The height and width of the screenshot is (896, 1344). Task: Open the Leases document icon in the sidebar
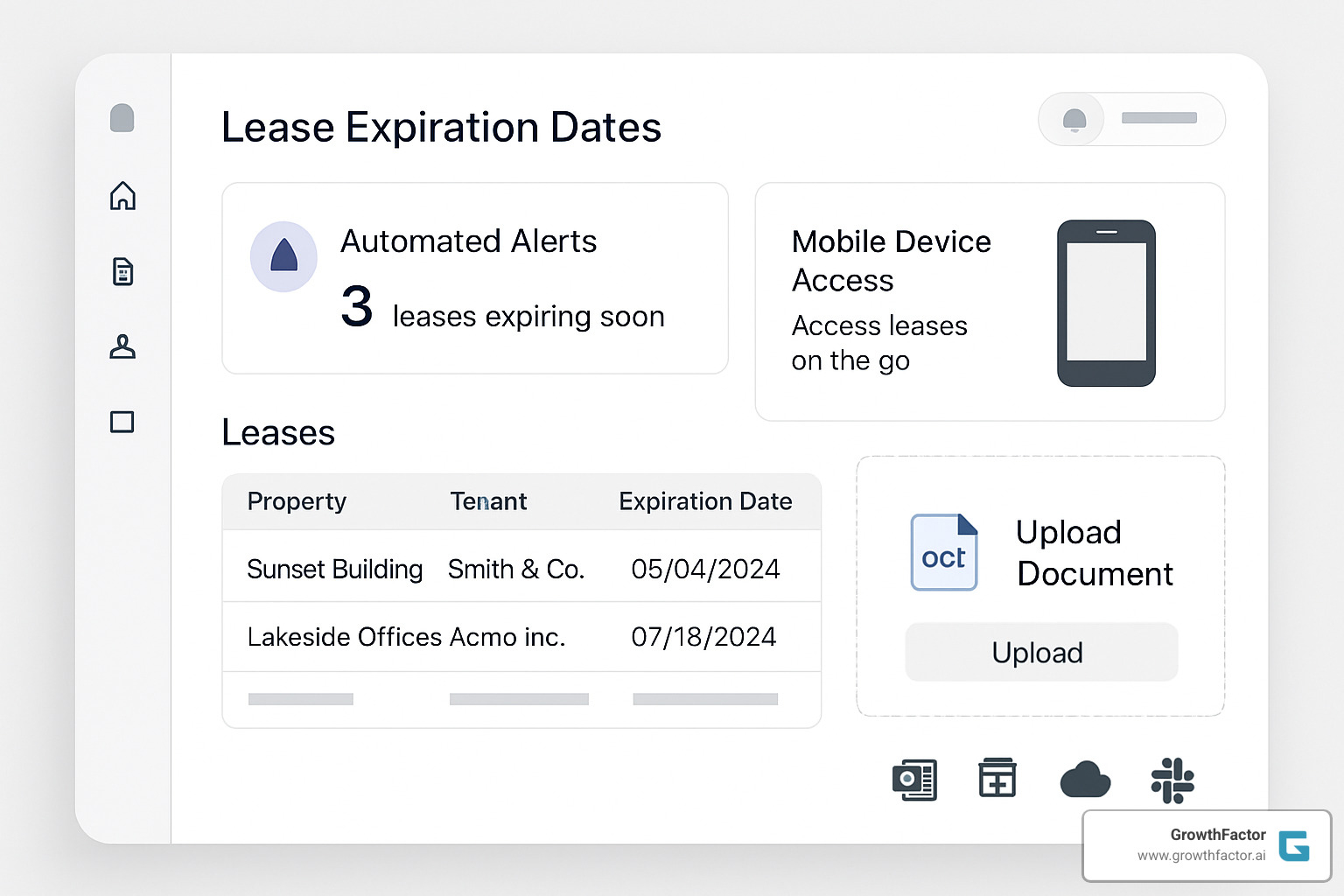tap(122, 271)
